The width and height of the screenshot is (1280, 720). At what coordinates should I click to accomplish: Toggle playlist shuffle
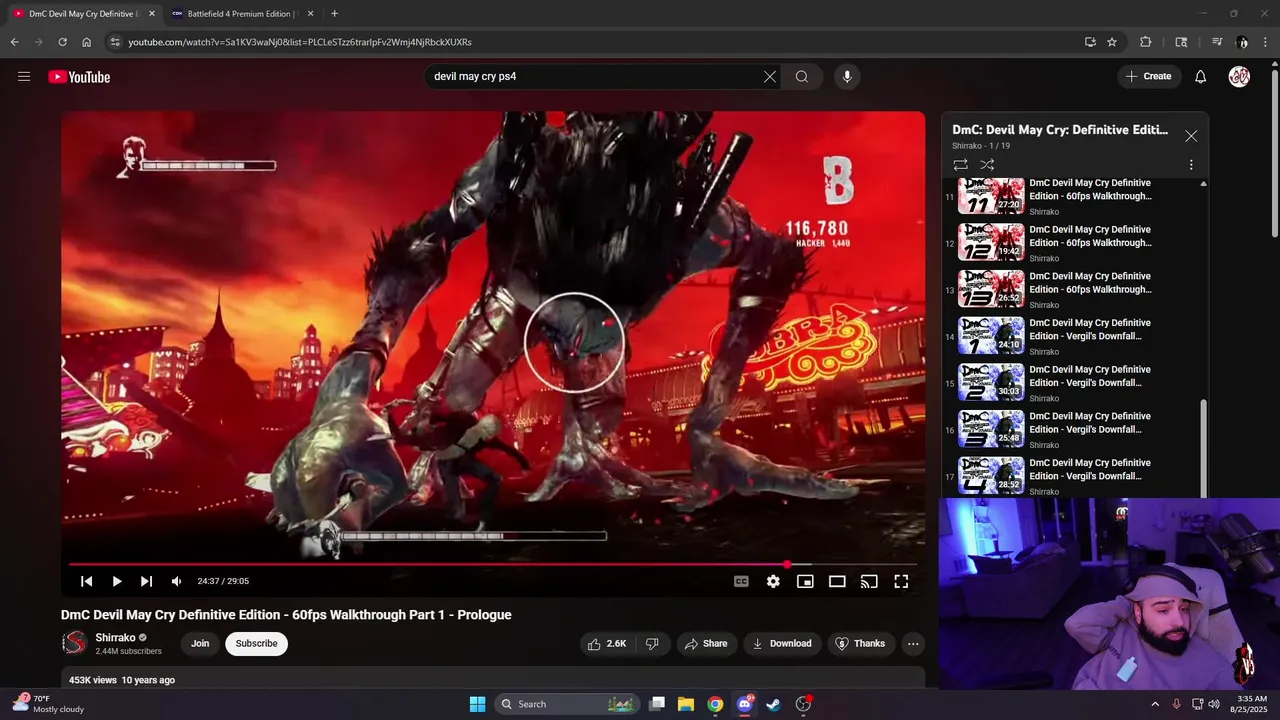[987, 165]
